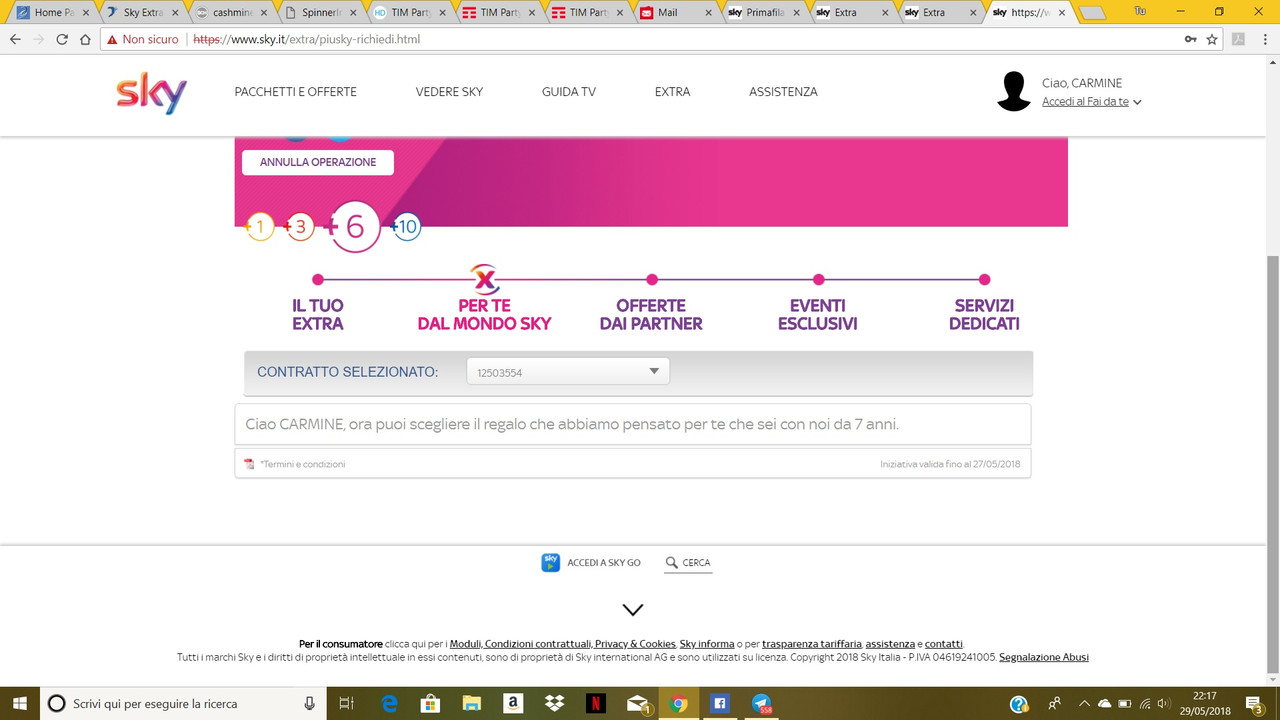Image resolution: width=1280 pixels, height=720 pixels.
Task: Click the Sky Go play icon
Action: [550, 562]
